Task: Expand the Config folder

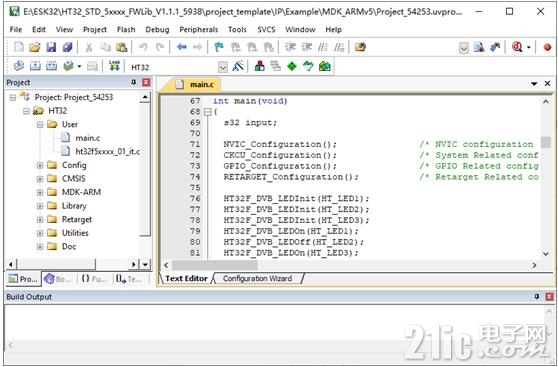Action: [x=40, y=165]
